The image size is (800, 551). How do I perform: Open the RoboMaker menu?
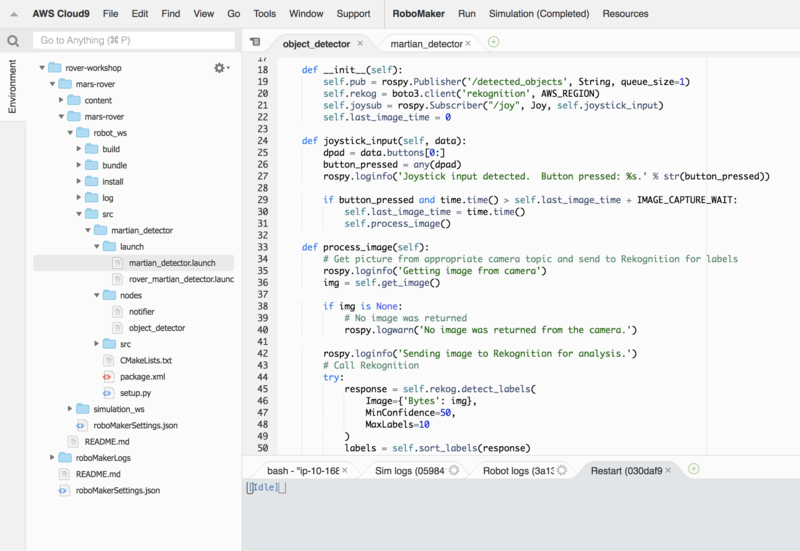[418, 14]
